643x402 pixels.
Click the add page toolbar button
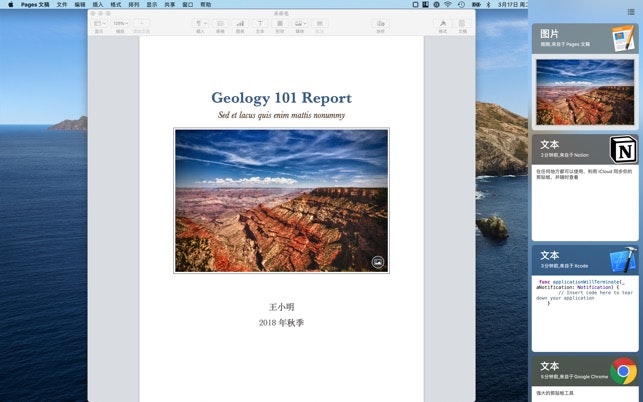(x=141, y=24)
